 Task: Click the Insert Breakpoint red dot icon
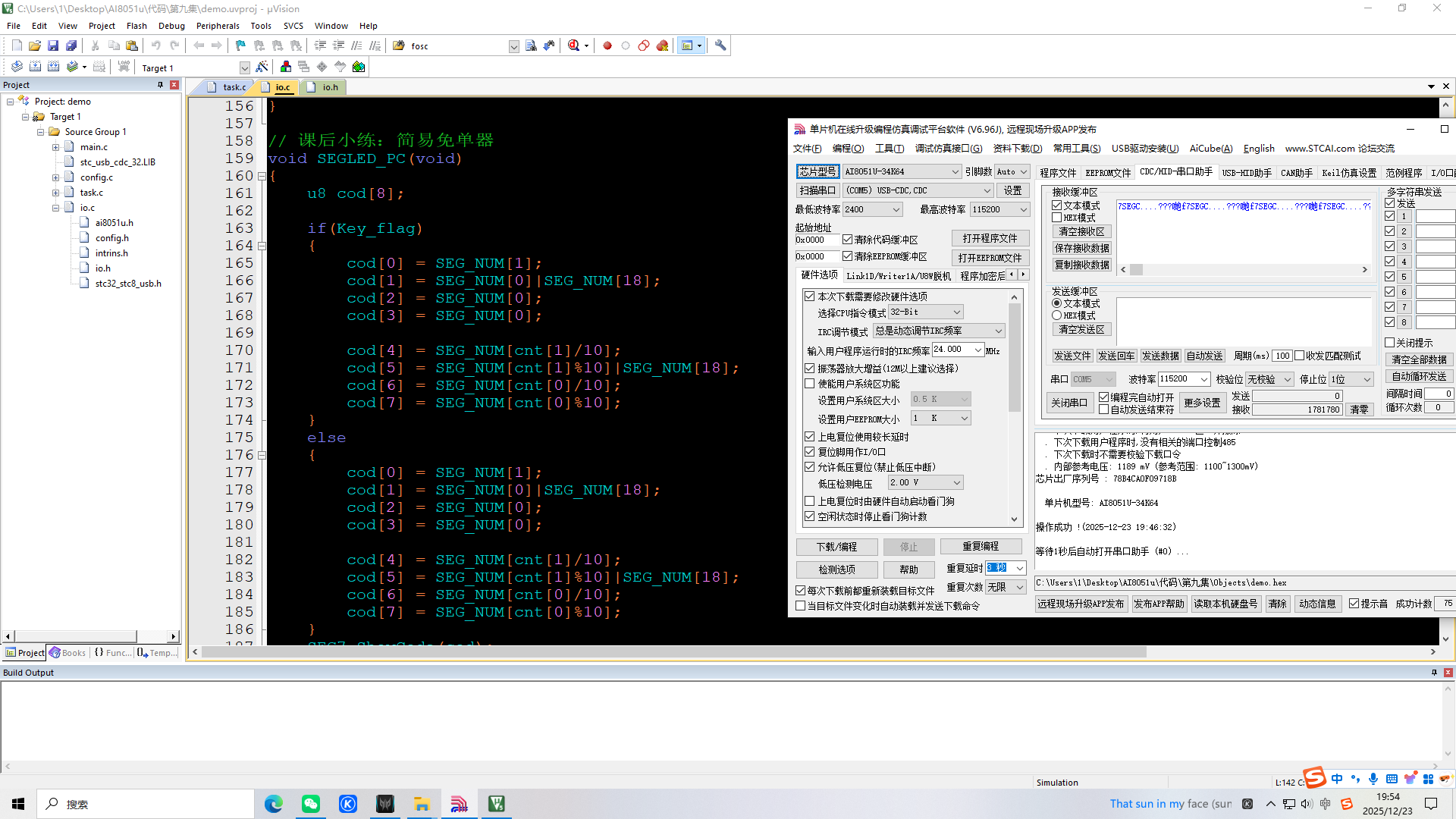click(607, 45)
